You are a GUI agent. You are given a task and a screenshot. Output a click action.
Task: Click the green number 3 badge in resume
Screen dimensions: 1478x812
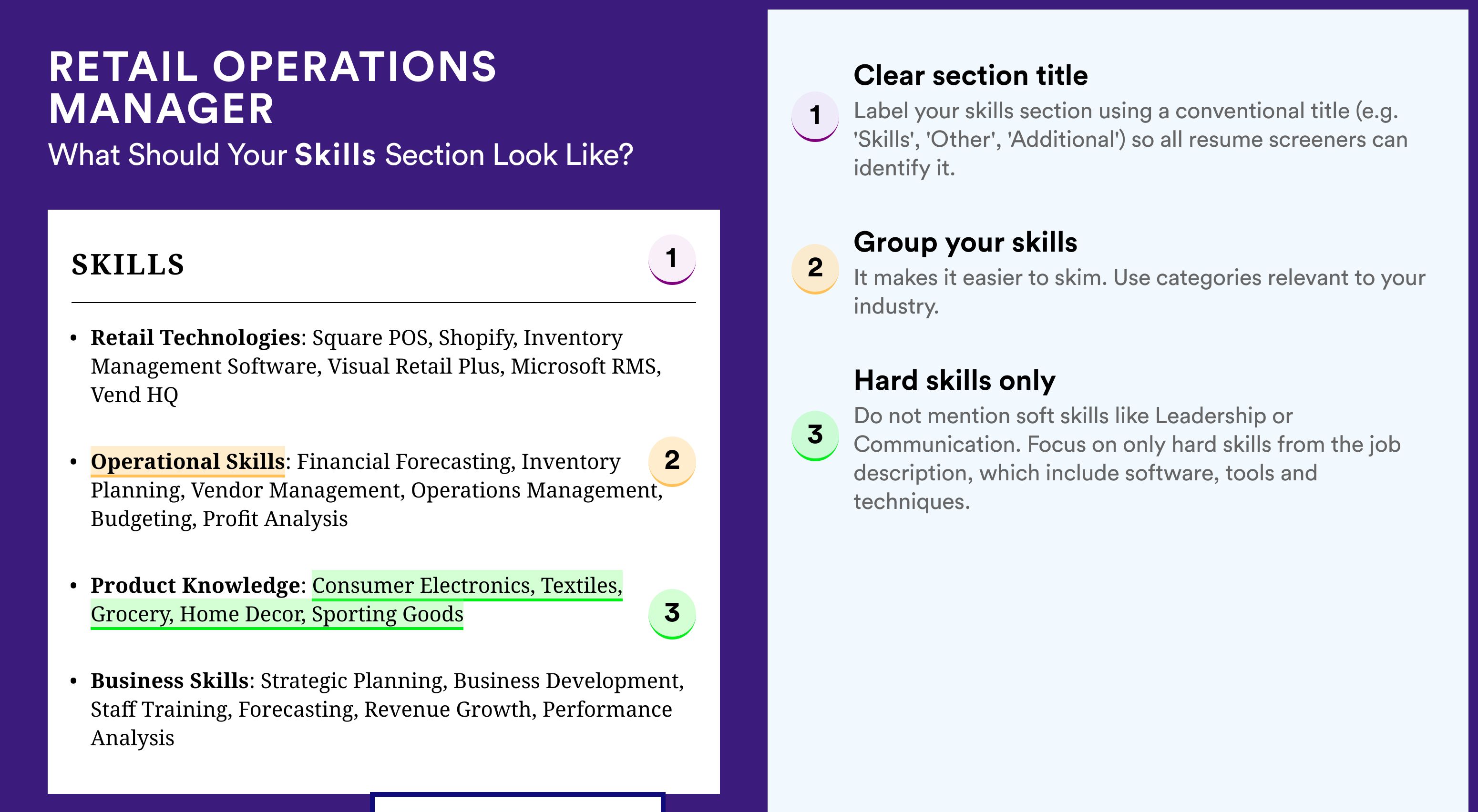[672, 614]
